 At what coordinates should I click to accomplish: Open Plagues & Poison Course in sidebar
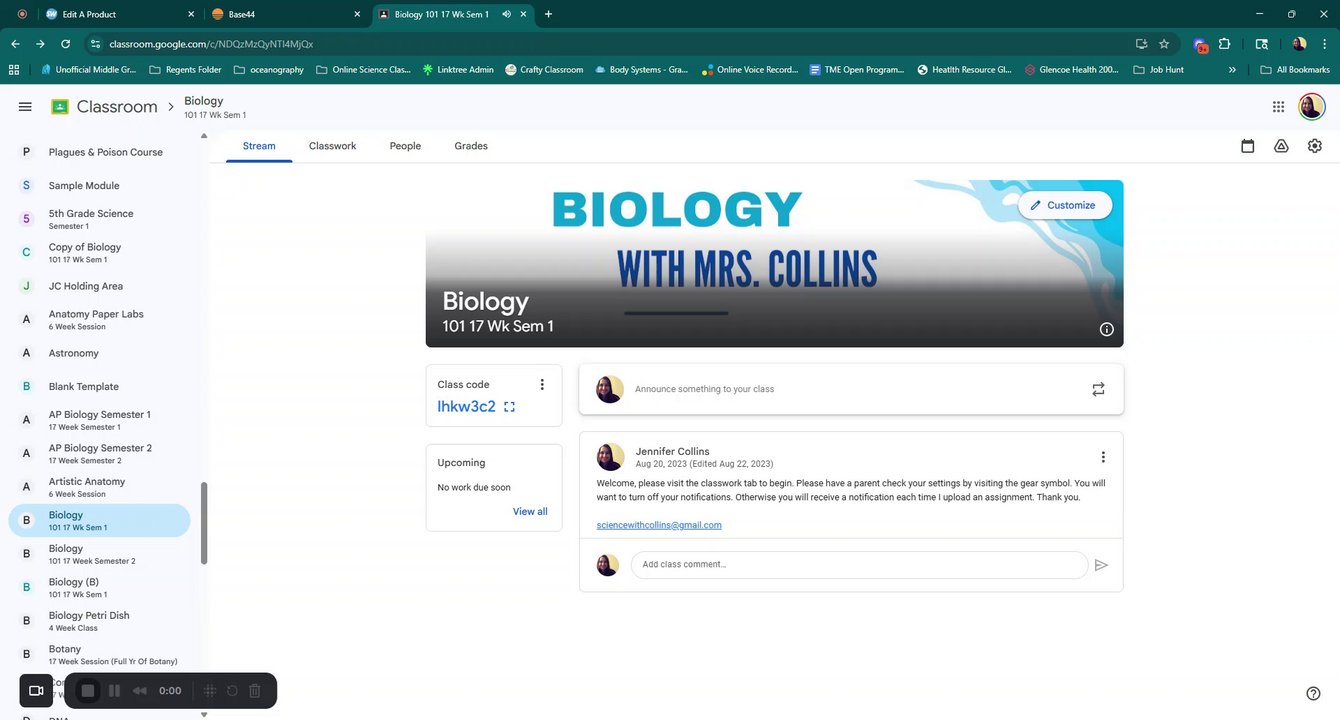pos(99,152)
